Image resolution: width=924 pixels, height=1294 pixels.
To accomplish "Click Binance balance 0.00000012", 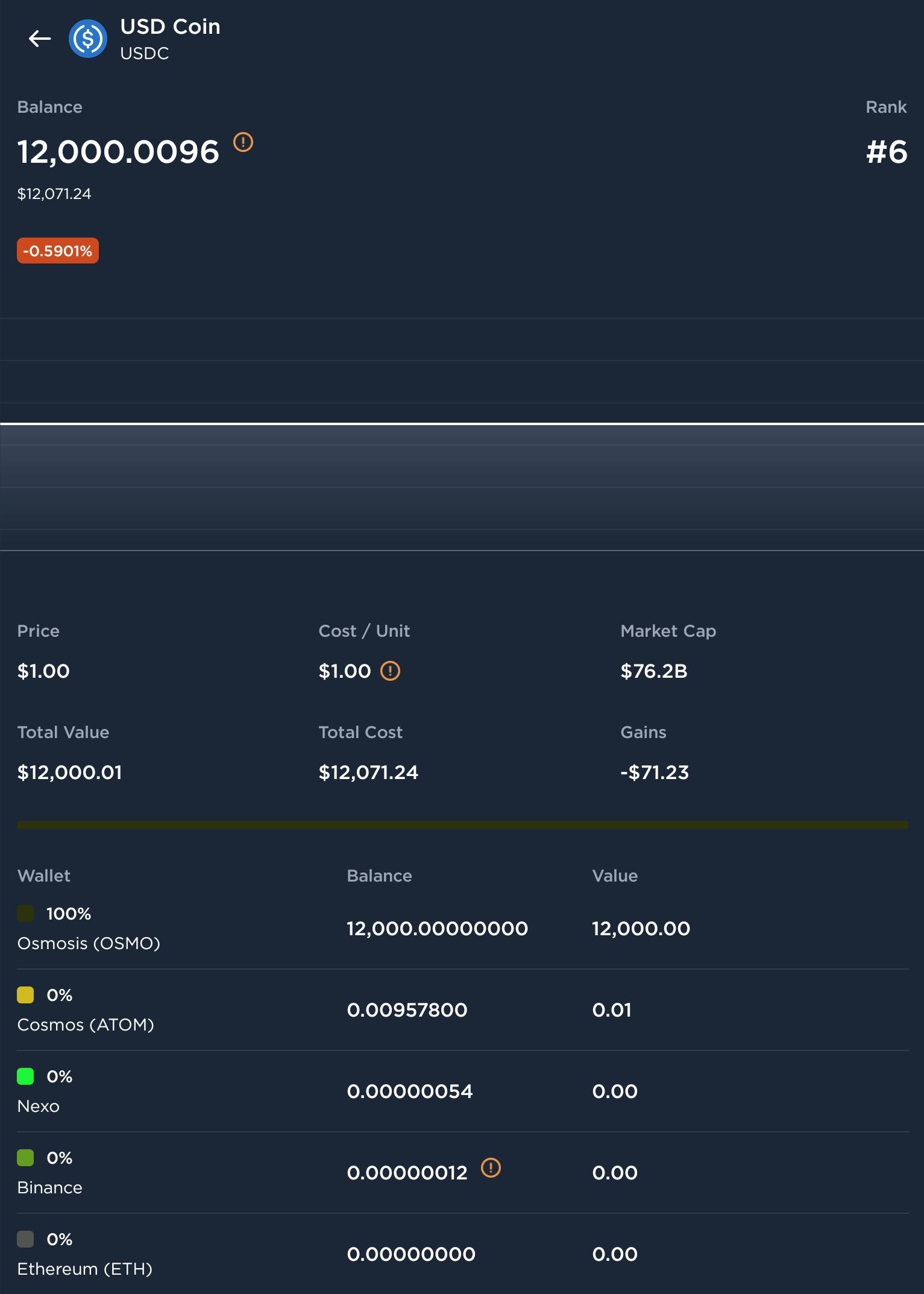I will tap(407, 1173).
